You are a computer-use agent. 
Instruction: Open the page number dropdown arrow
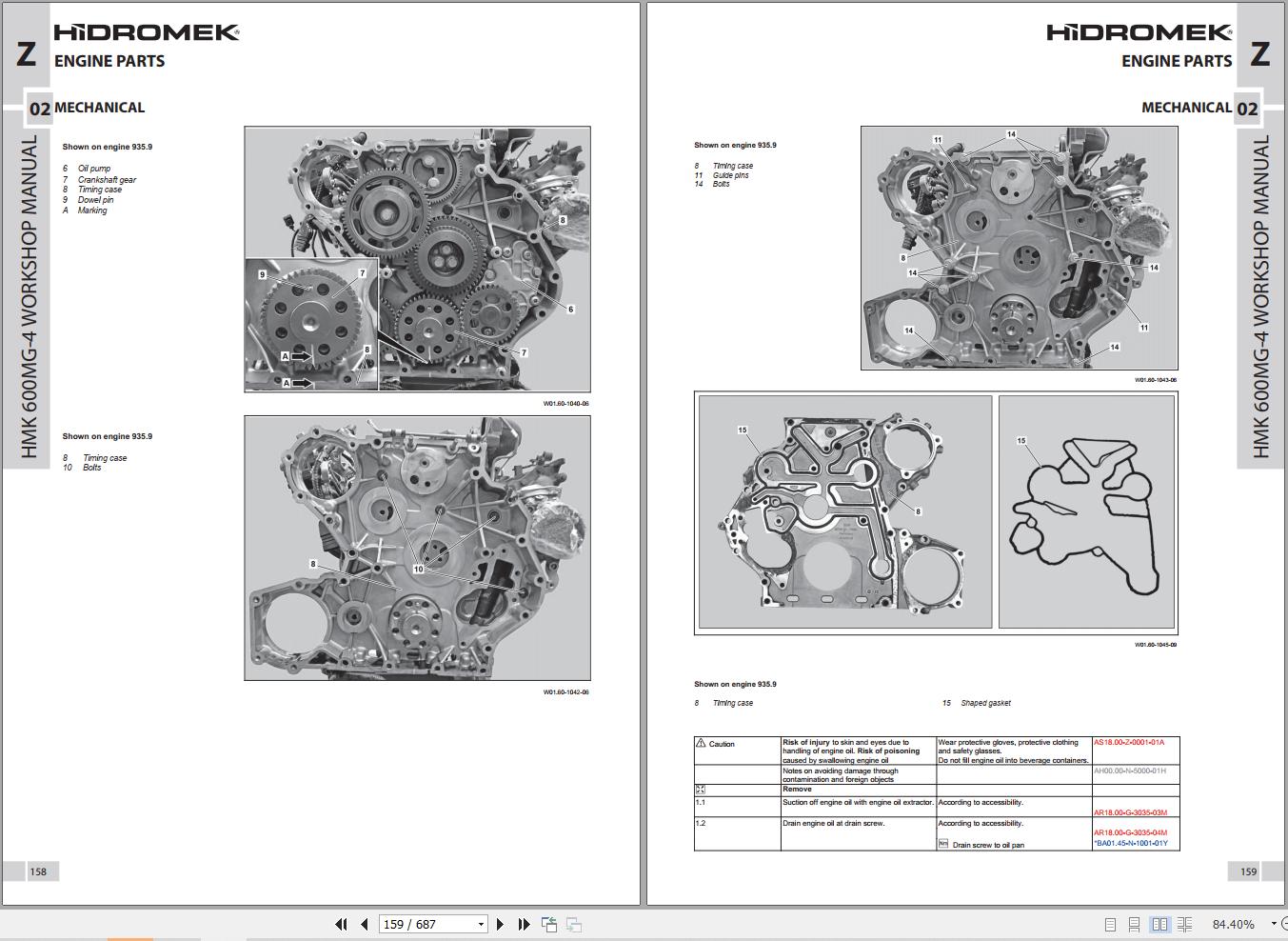pyautogui.click(x=481, y=924)
